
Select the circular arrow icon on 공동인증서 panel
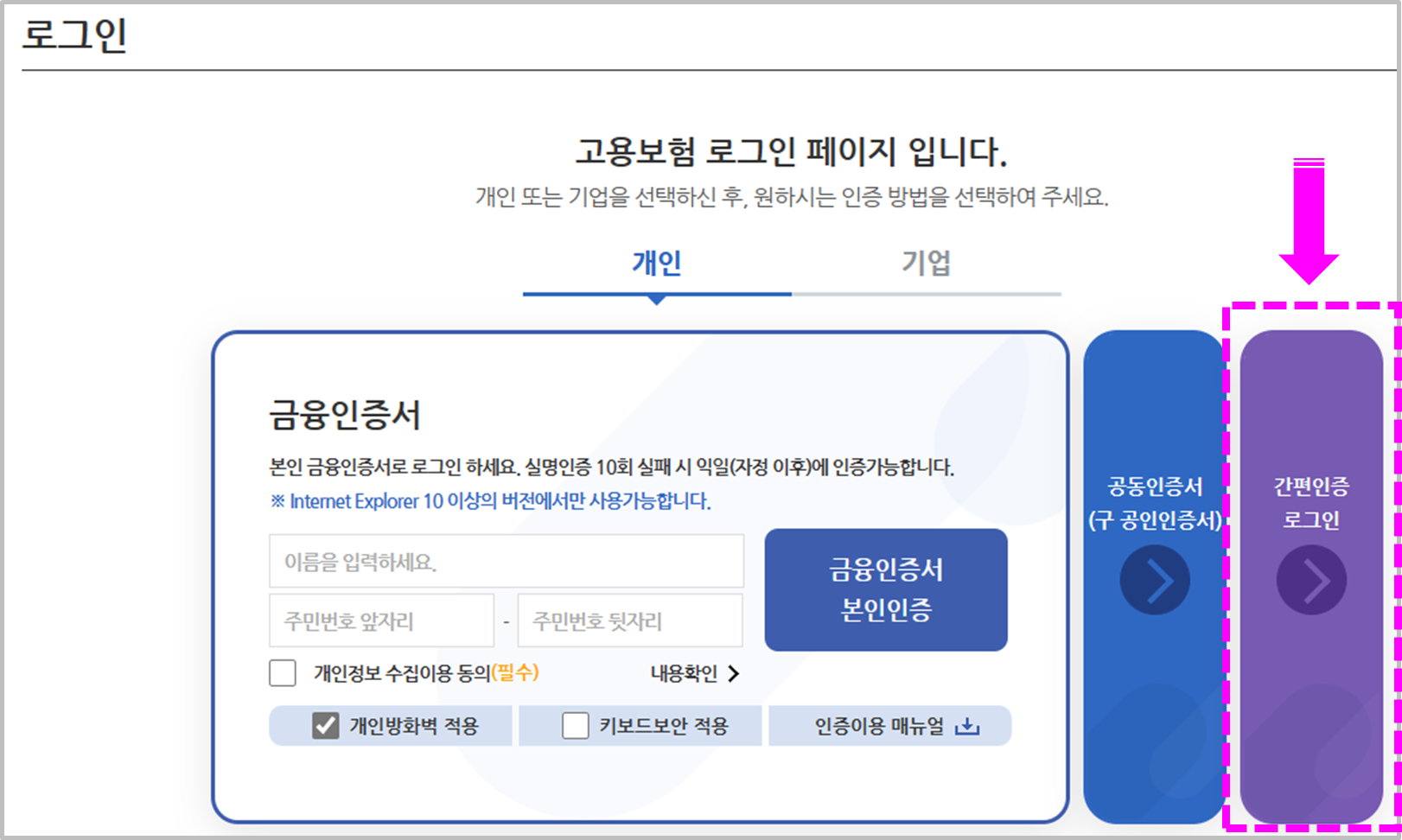(1155, 579)
